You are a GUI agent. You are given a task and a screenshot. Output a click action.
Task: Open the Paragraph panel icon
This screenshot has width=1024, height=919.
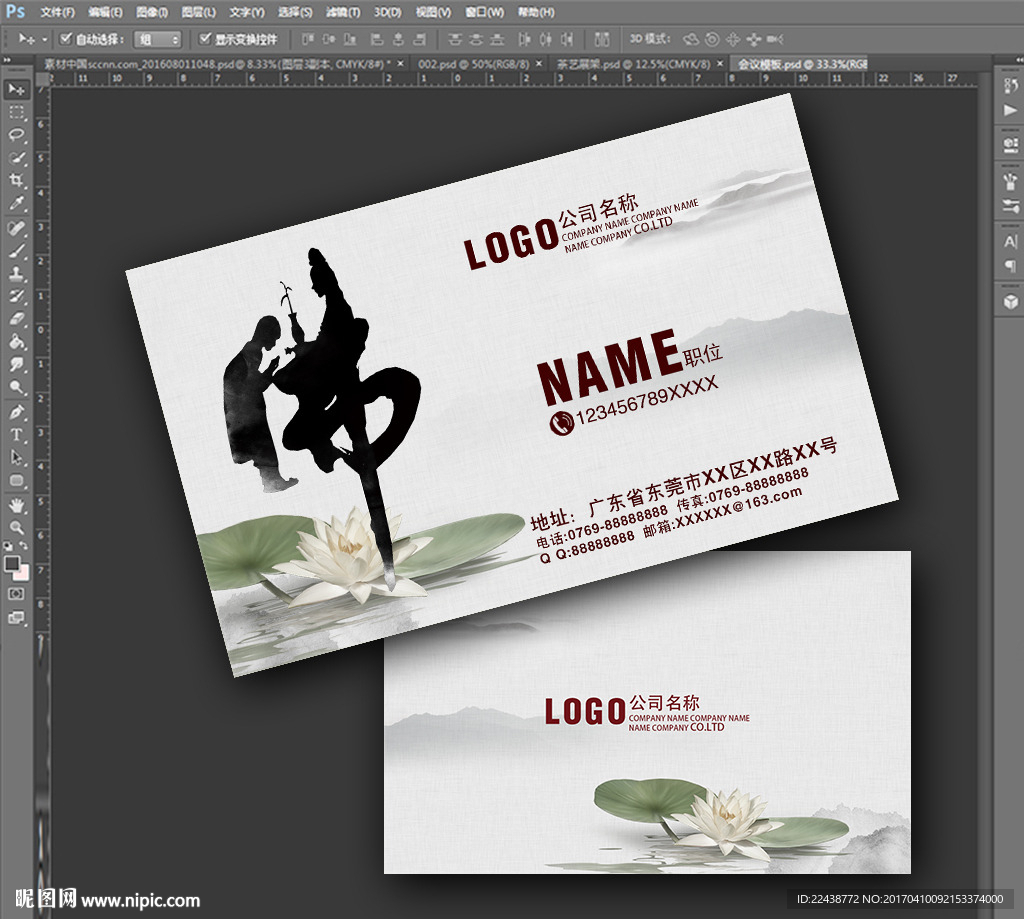pyautogui.click(x=1010, y=266)
